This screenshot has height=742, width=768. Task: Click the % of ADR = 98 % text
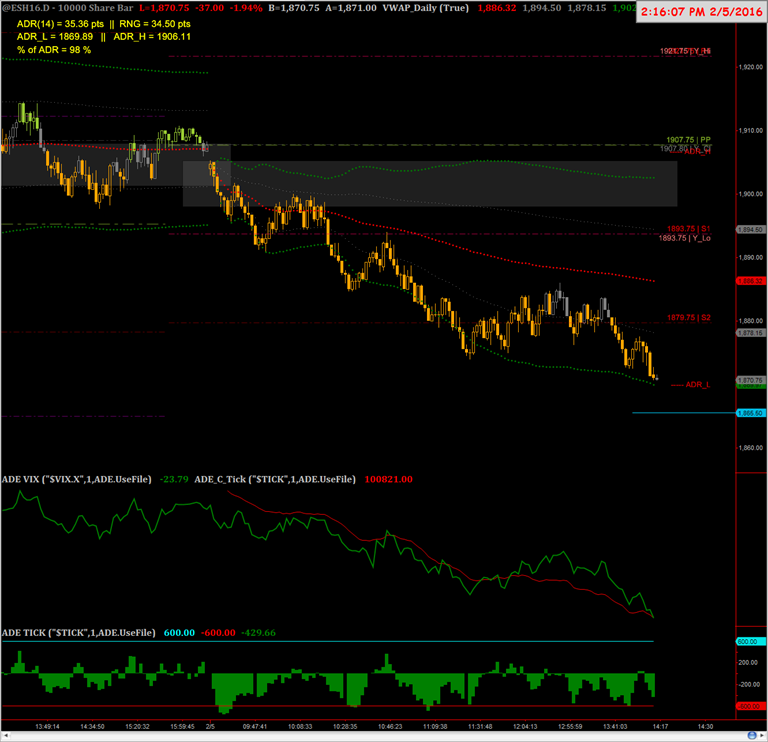click(x=54, y=50)
